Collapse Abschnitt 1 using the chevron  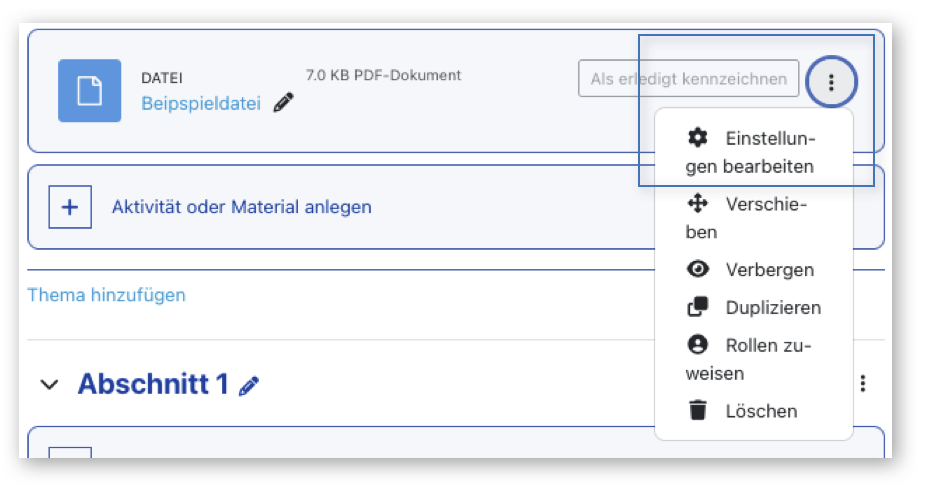(49, 385)
